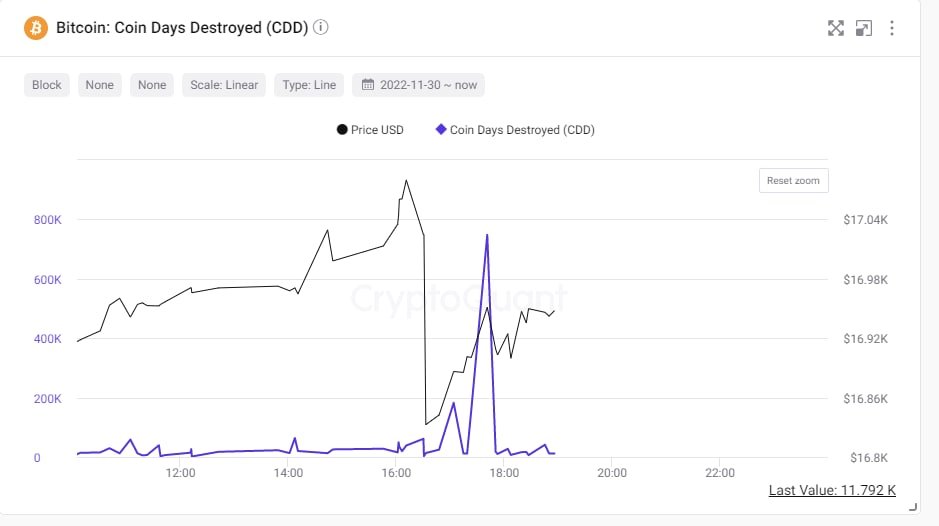This screenshot has height=526, width=939.
Task: Change the Scale: Linear setting
Action: click(x=224, y=85)
